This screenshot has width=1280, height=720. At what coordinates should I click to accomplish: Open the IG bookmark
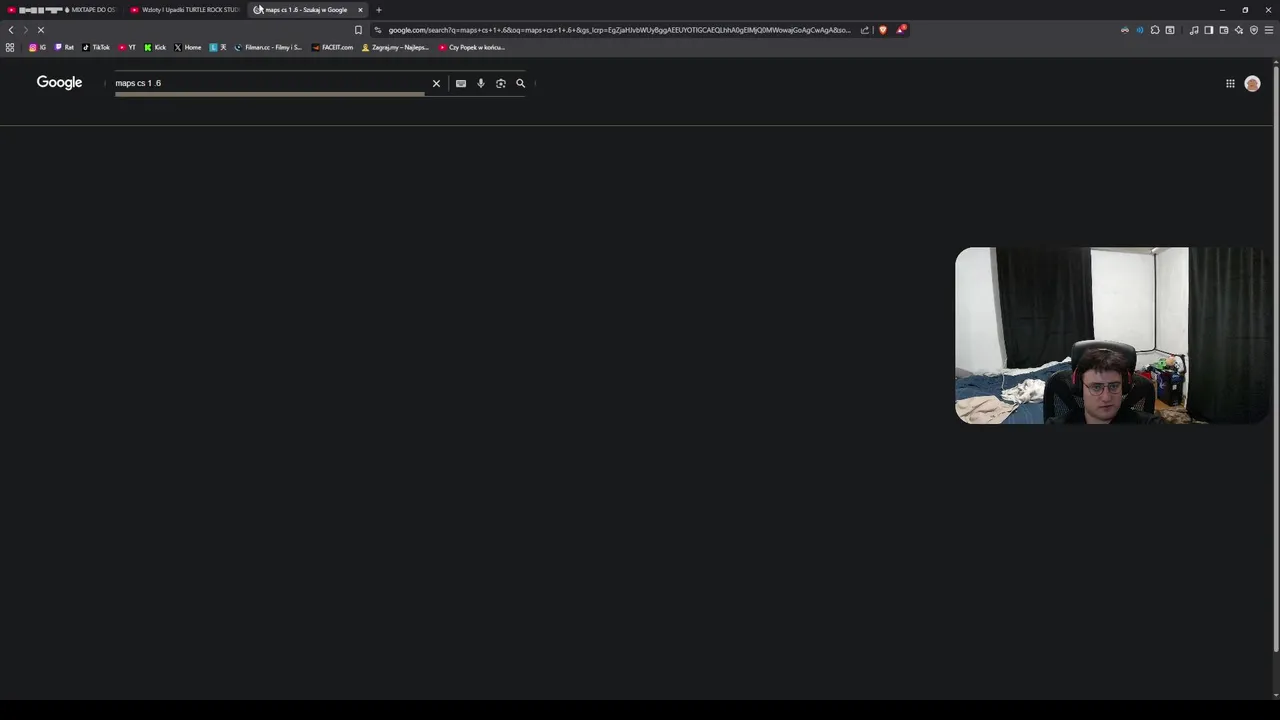tap(37, 47)
